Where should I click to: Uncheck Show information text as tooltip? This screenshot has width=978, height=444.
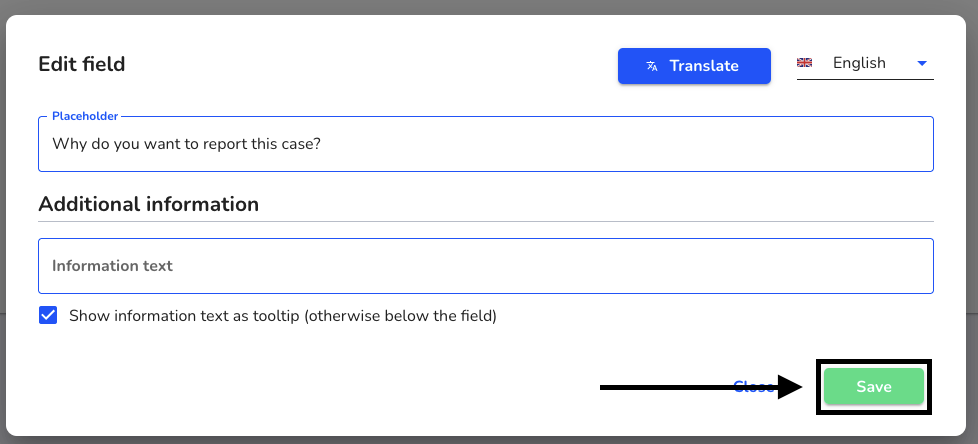pyautogui.click(x=48, y=315)
